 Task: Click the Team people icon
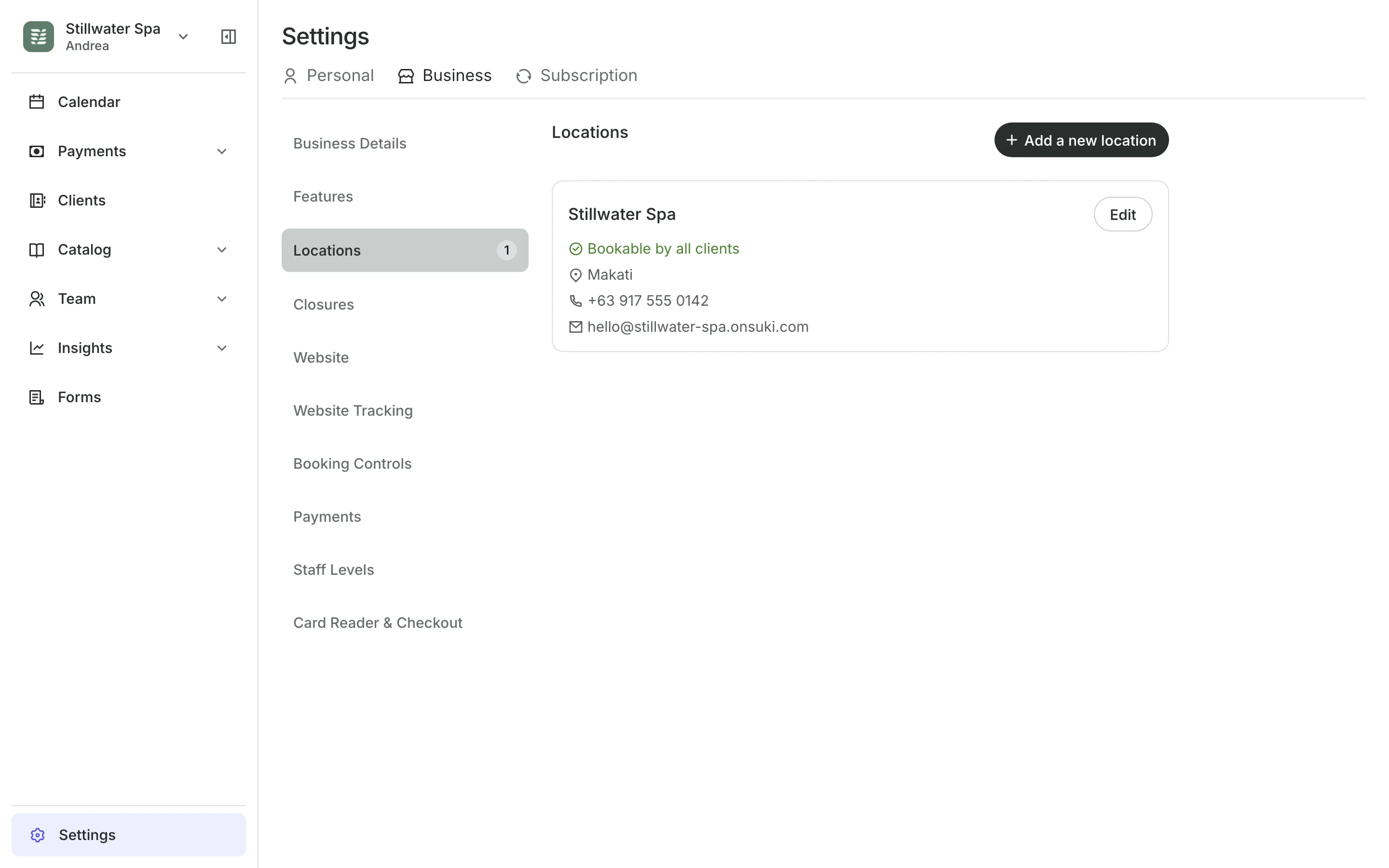(37, 298)
